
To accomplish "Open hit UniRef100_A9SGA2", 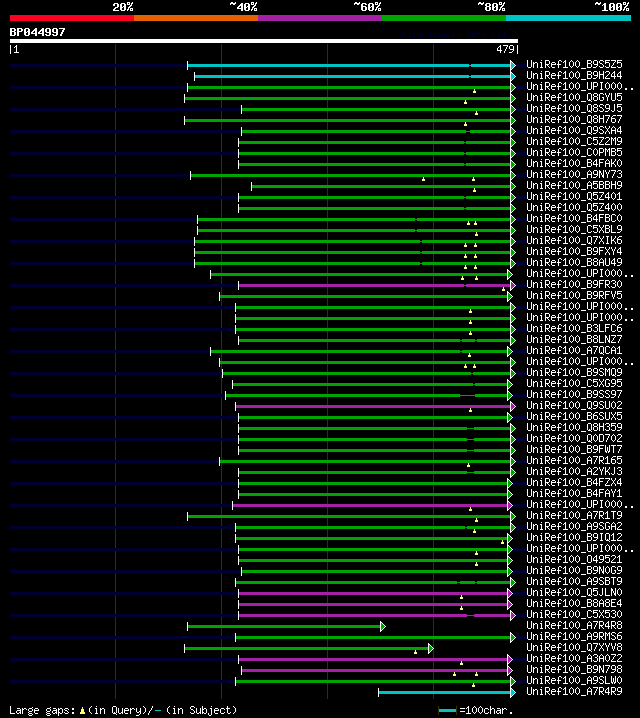I will [574, 526].
